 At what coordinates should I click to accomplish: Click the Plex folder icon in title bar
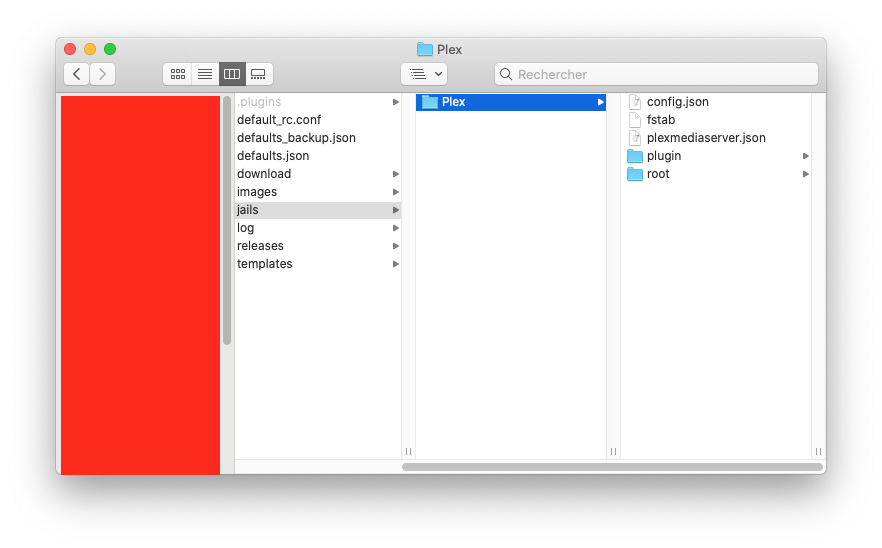pos(425,50)
